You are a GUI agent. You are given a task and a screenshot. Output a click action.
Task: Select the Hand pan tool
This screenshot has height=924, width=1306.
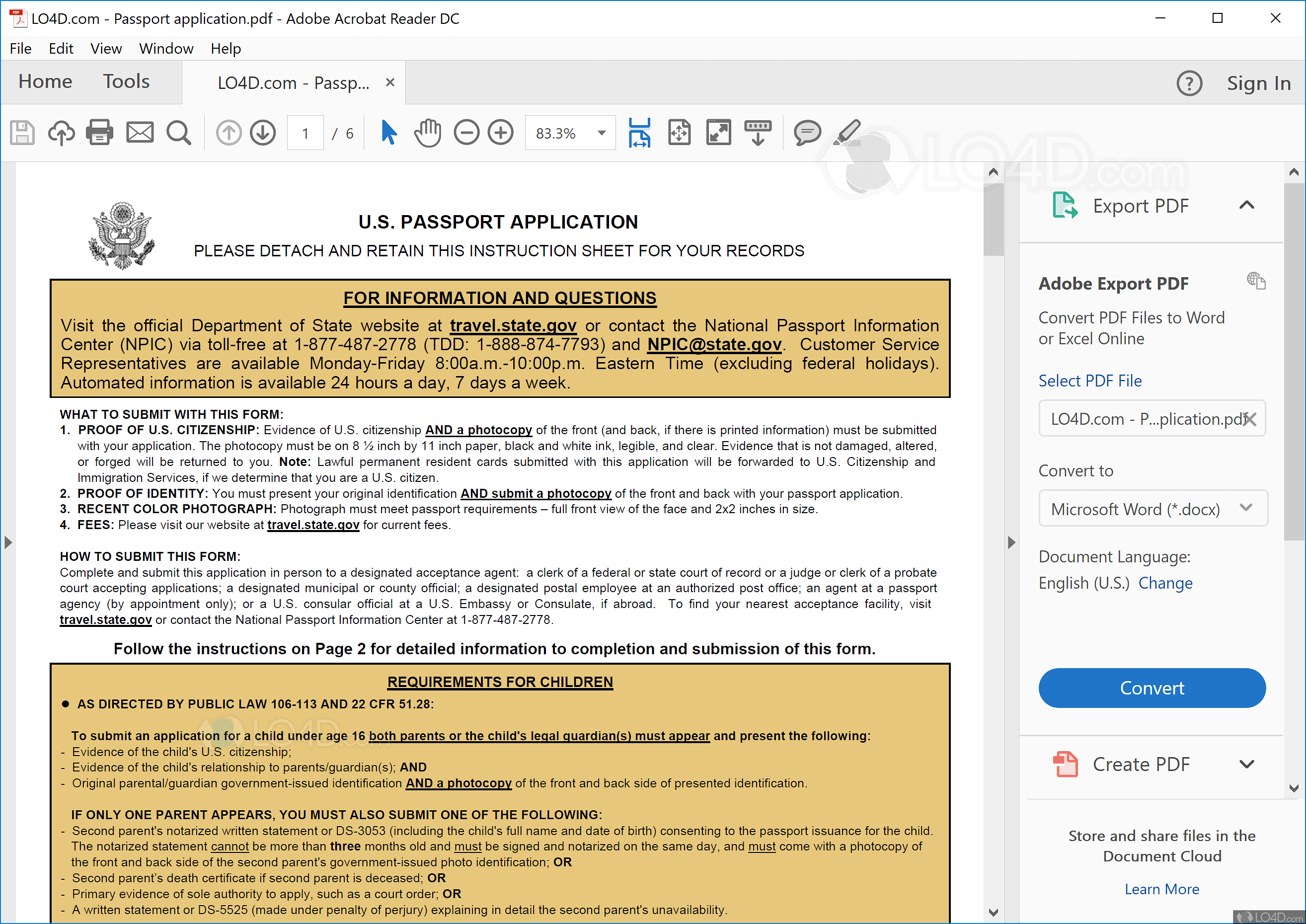pos(427,133)
